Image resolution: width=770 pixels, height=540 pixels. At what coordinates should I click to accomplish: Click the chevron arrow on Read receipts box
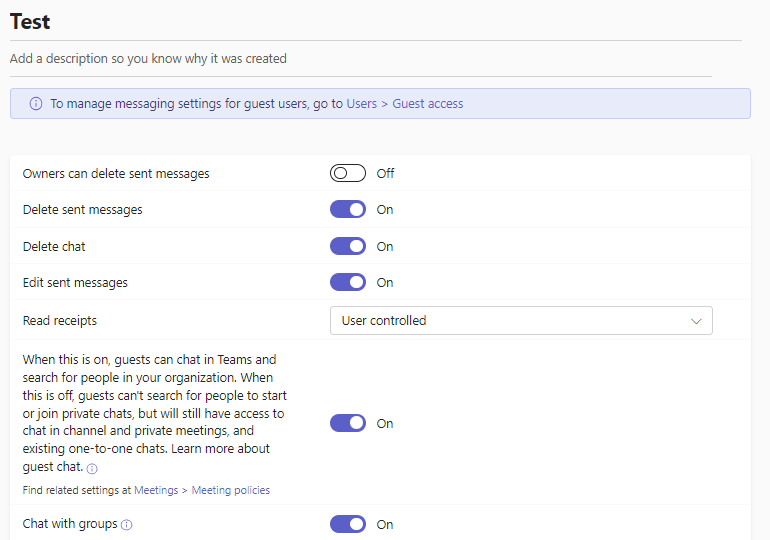(696, 321)
